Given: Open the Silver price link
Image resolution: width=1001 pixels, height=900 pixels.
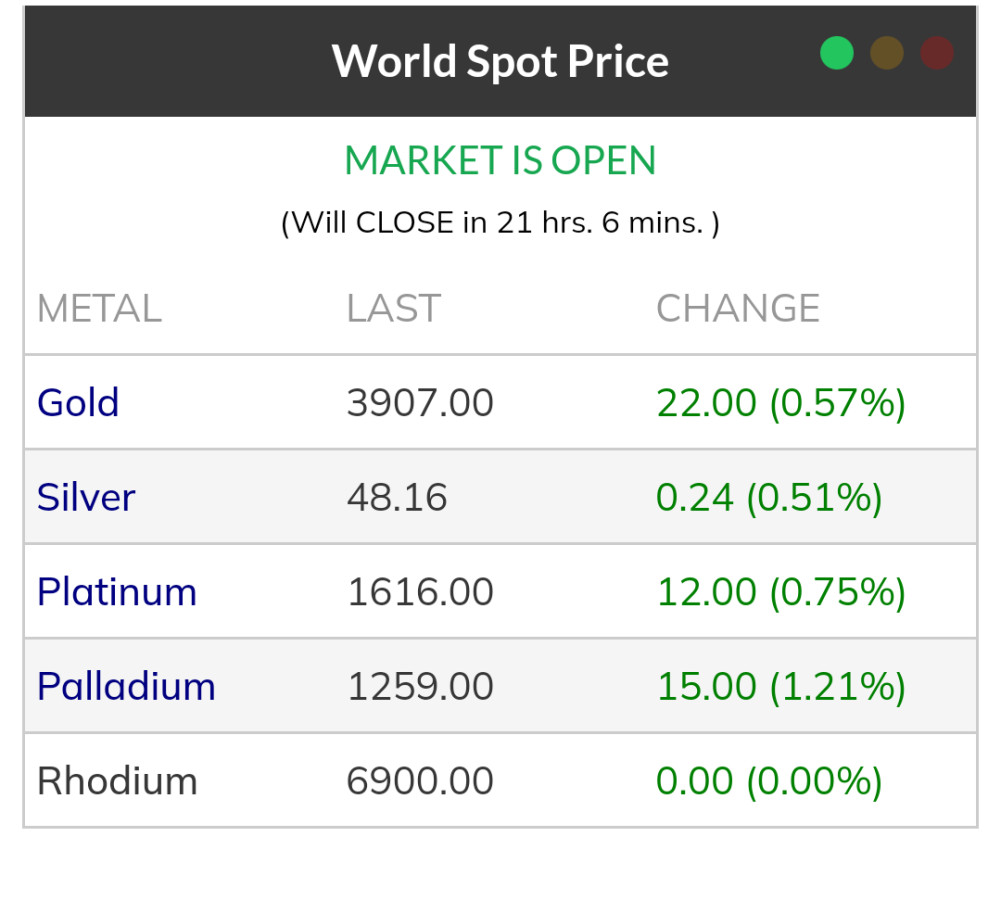Looking at the screenshot, I should click(x=86, y=497).
